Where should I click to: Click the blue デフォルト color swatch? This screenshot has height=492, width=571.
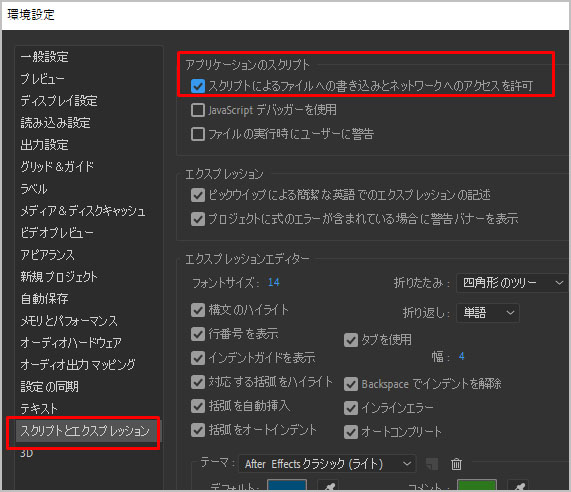pos(287,485)
